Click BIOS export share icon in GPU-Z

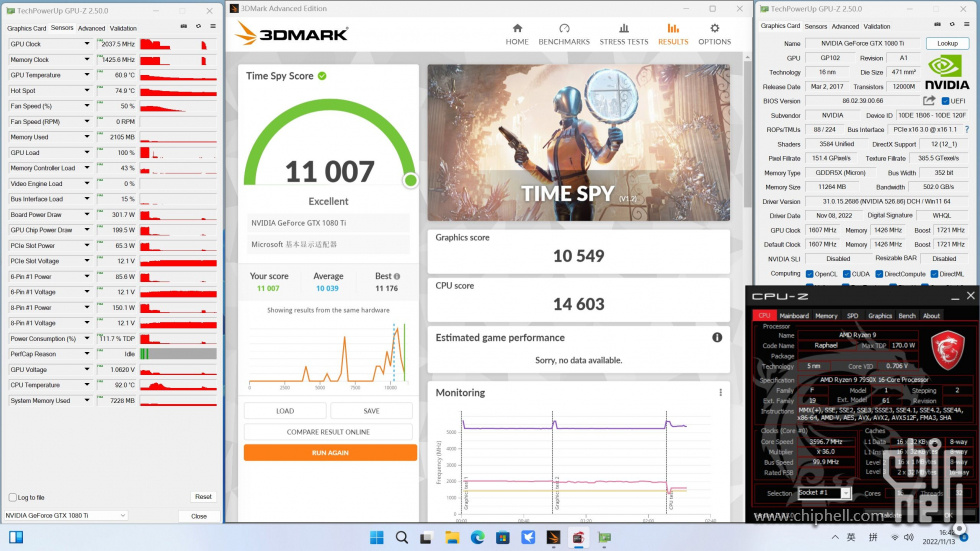click(x=929, y=100)
